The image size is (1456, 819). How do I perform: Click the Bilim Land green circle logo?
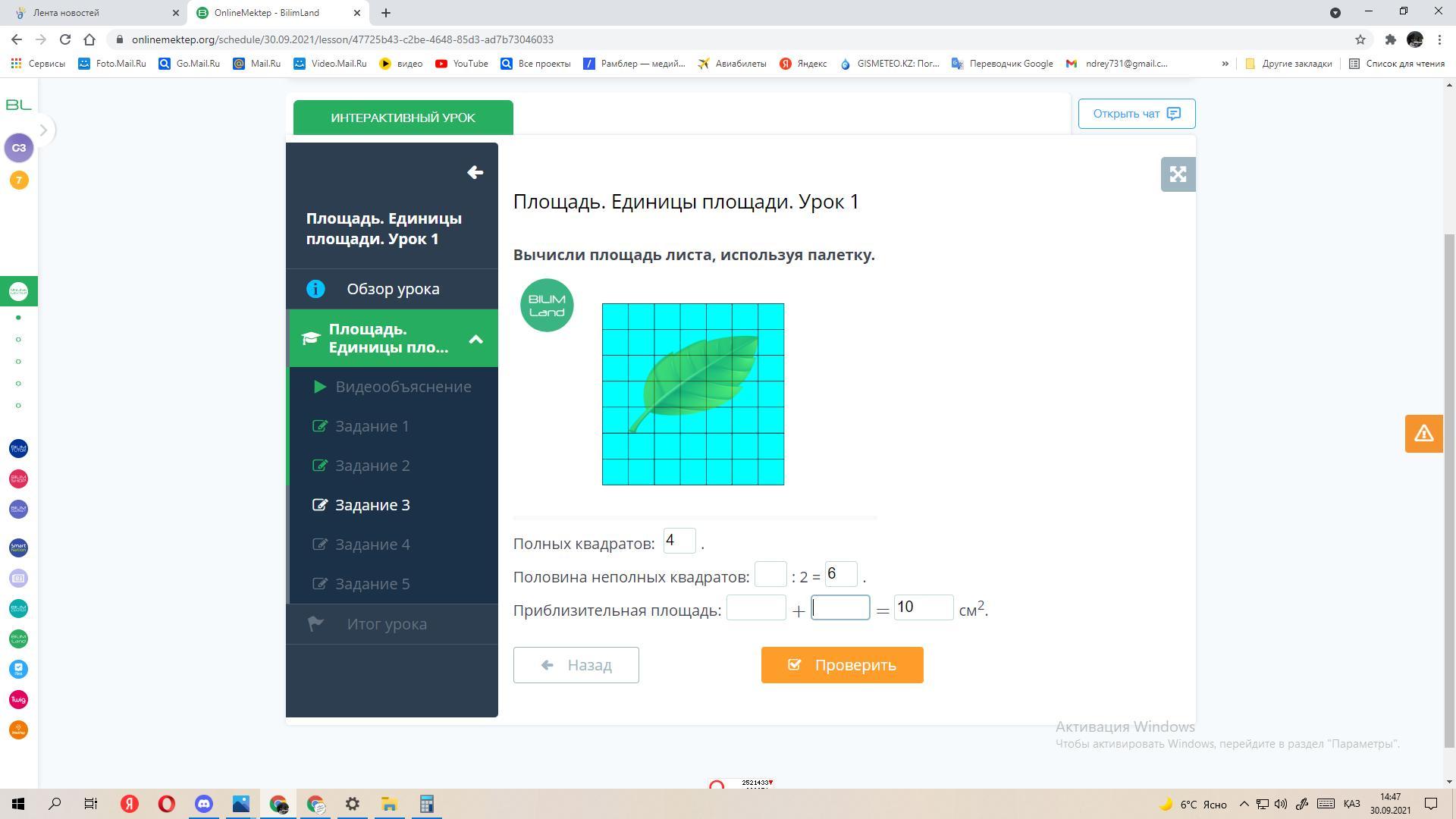click(547, 306)
